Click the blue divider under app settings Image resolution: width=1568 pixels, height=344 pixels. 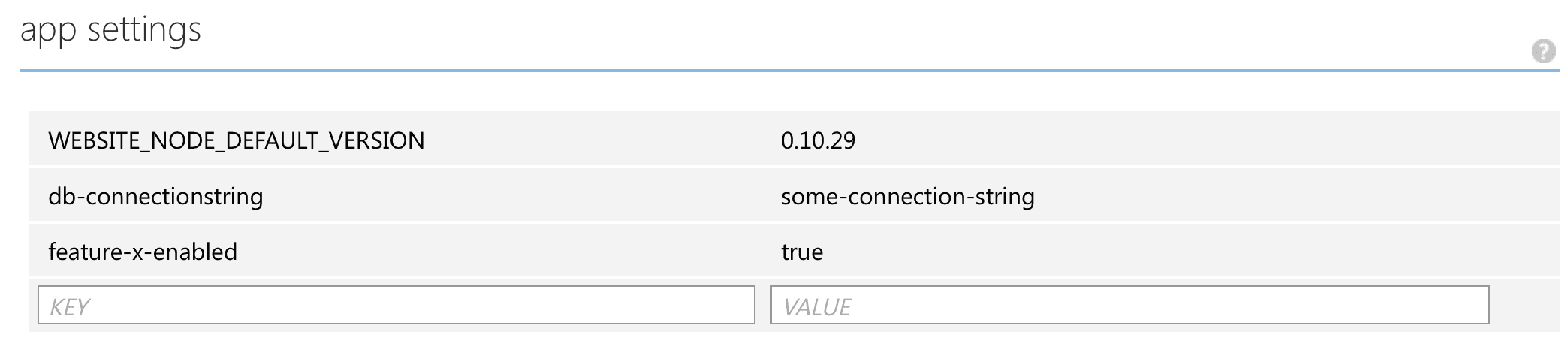(x=790, y=71)
